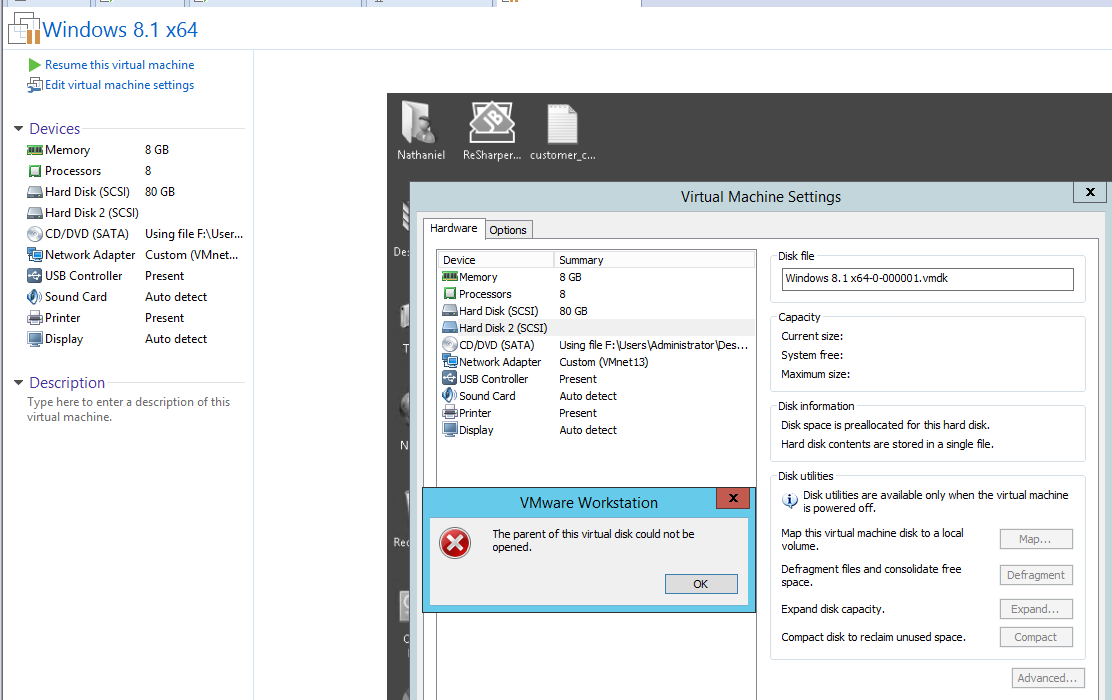Click the Edit virtual machine settings icon
The width and height of the screenshot is (1112, 700).
click(35, 85)
